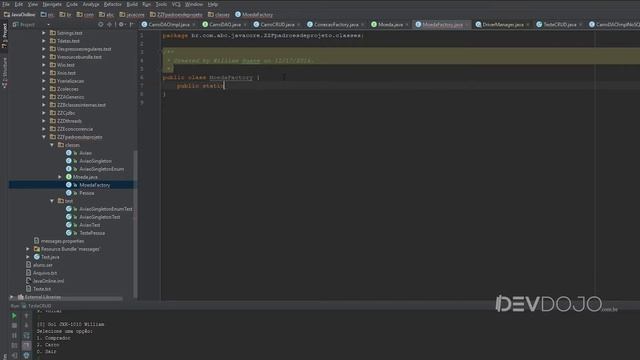Toggle the Project side tool tab

coord(4,36)
